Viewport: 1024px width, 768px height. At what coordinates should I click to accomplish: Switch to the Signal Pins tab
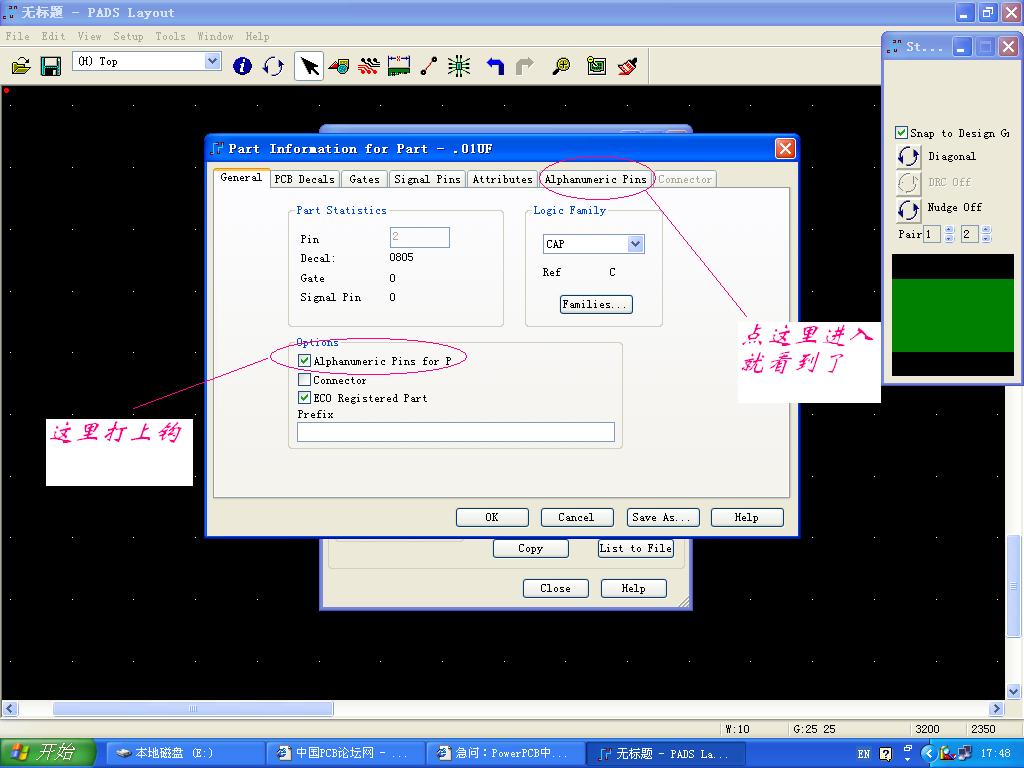point(427,179)
